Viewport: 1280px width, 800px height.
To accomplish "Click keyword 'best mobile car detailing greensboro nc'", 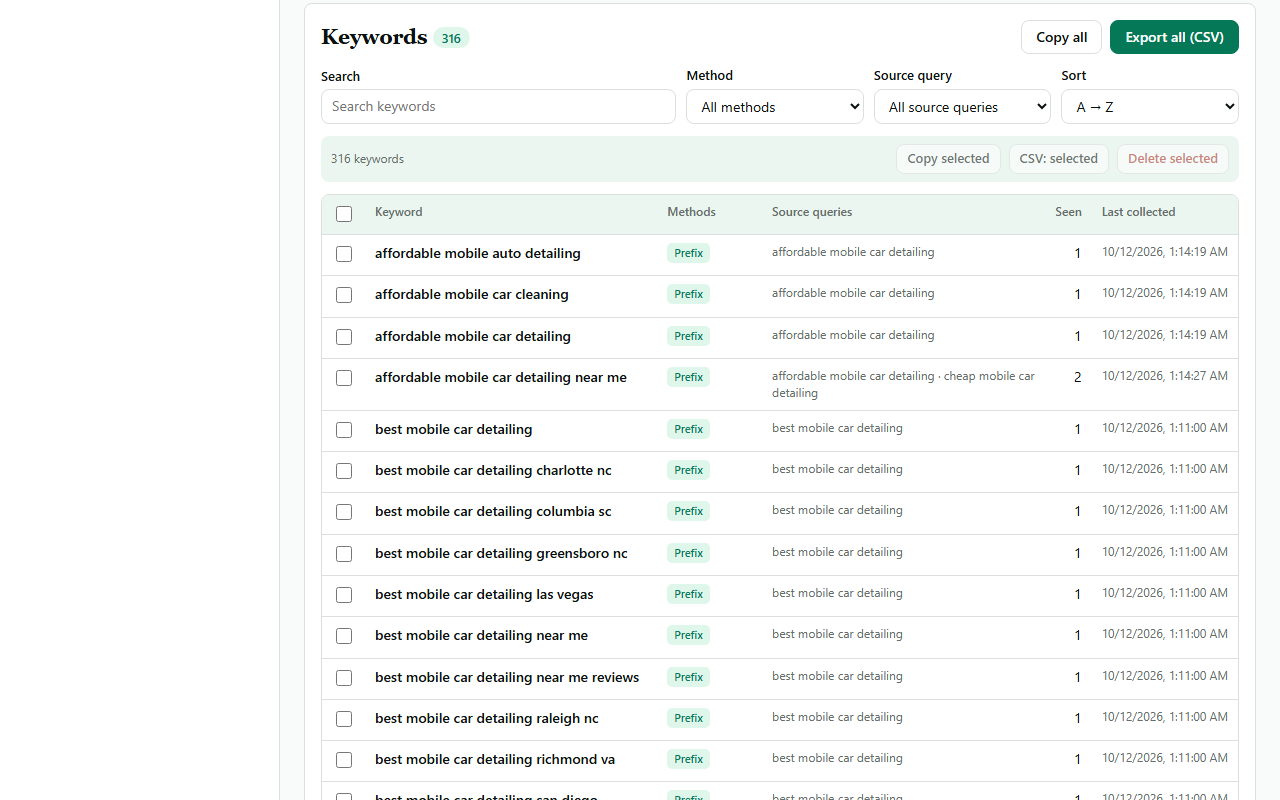I will coord(501,553).
